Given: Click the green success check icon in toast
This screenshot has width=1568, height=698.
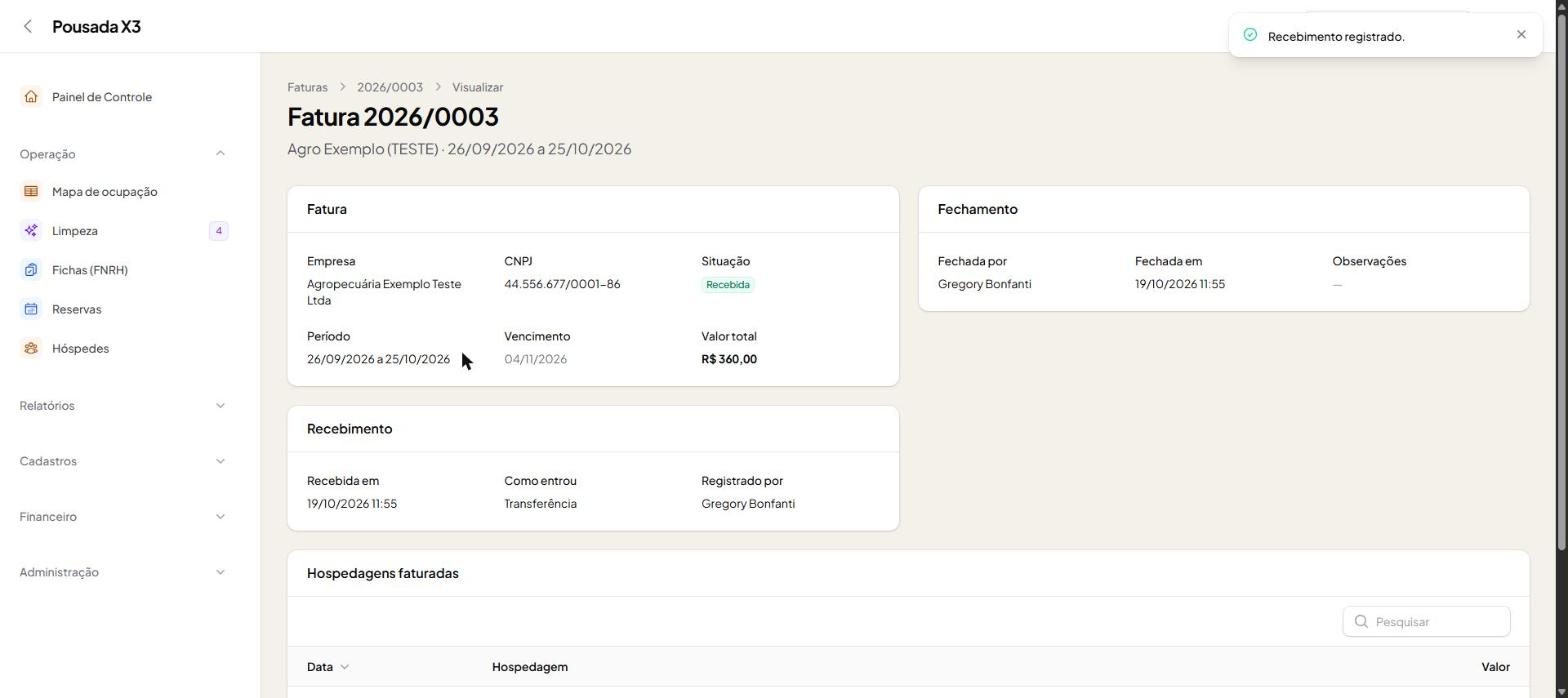Looking at the screenshot, I should pos(1250,35).
